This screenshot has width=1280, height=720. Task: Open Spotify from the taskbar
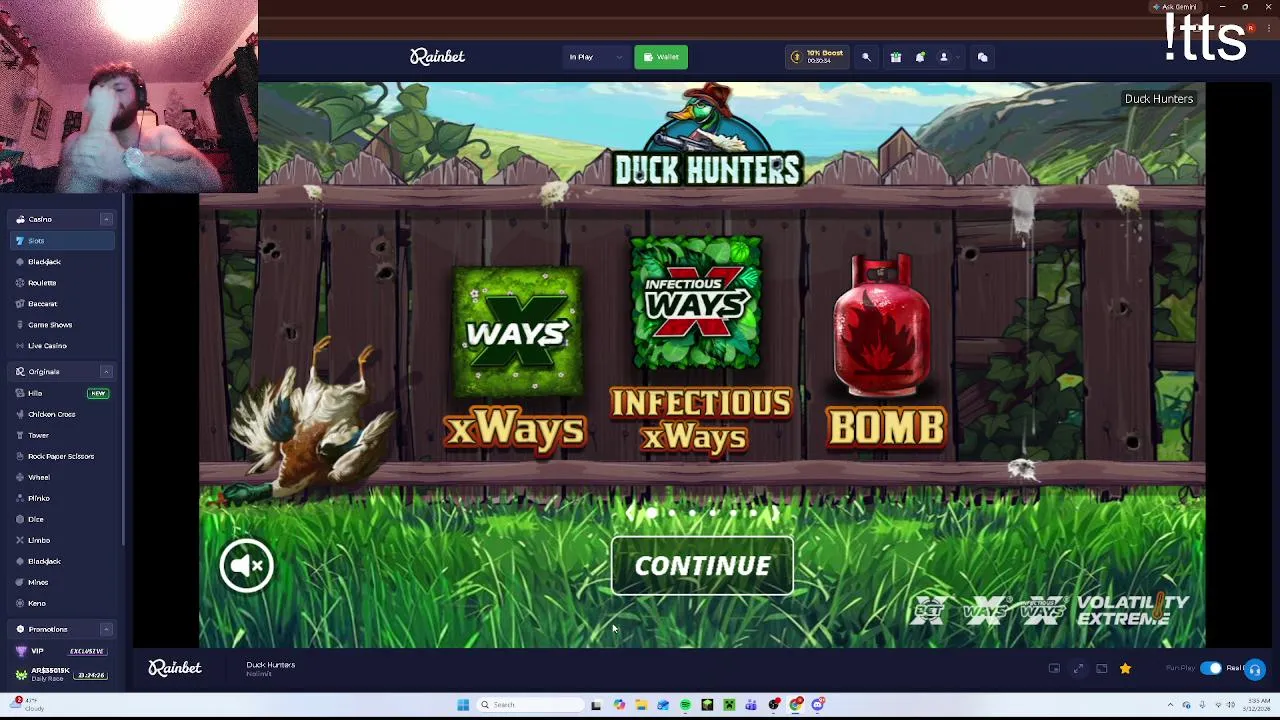(x=685, y=705)
